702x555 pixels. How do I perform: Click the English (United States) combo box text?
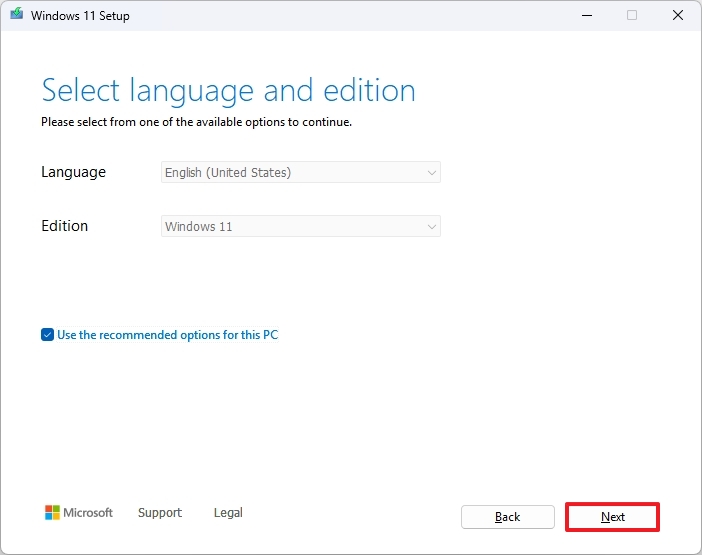point(228,173)
